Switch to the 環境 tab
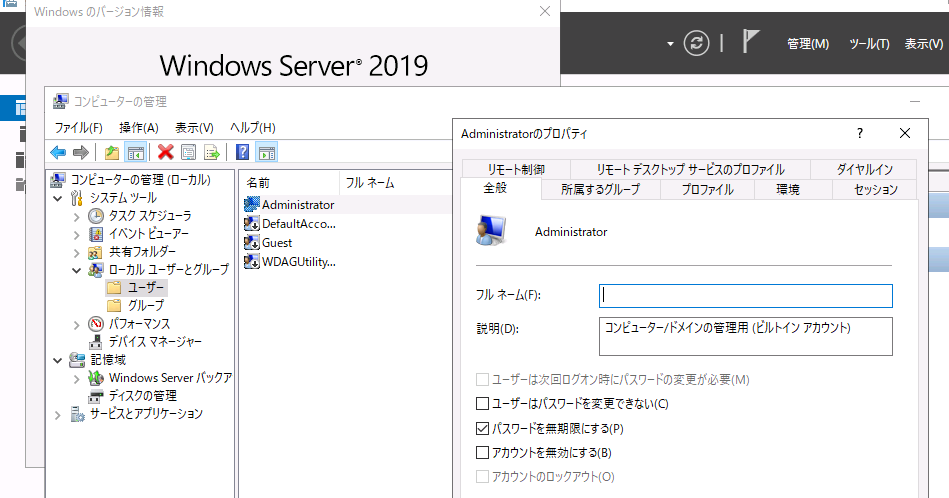 [x=787, y=189]
